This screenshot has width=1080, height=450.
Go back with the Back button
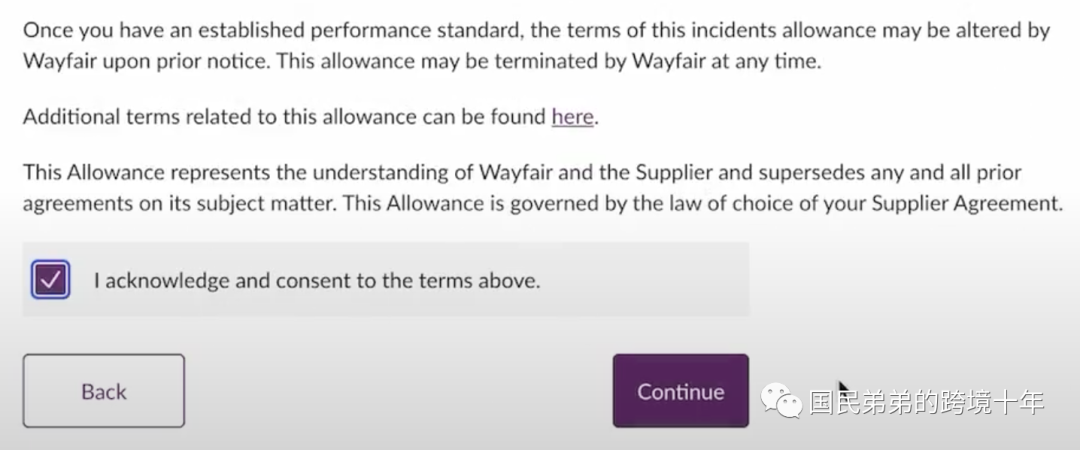click(x=104, y=391)
